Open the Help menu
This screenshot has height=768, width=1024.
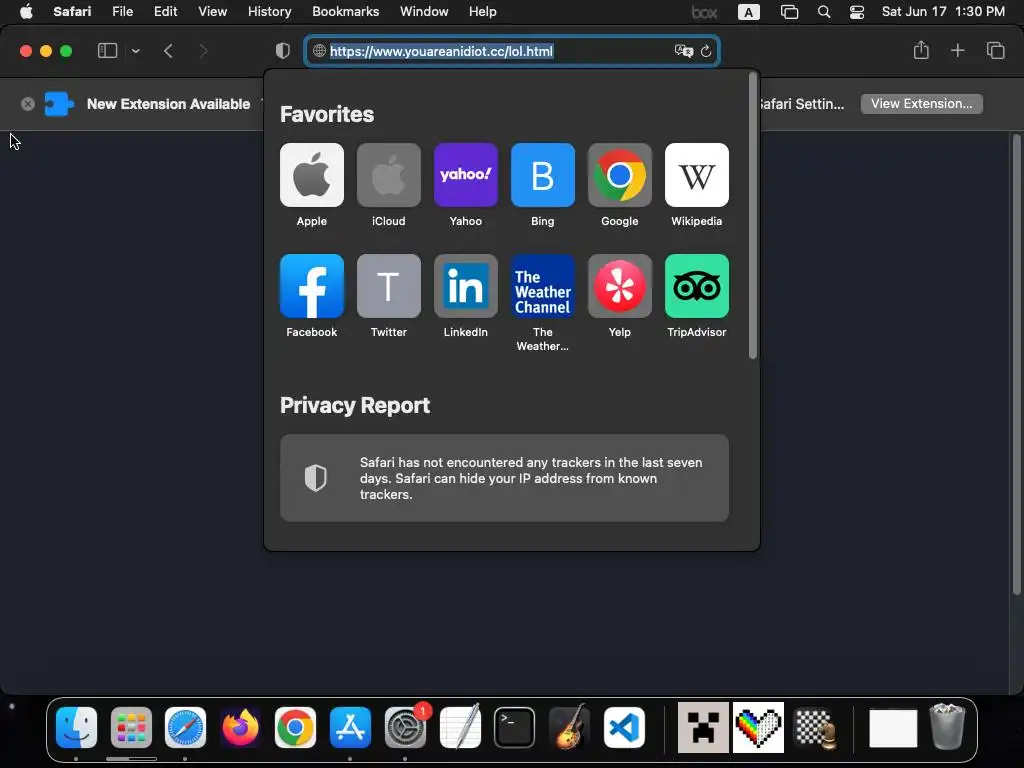coord(483,12)
